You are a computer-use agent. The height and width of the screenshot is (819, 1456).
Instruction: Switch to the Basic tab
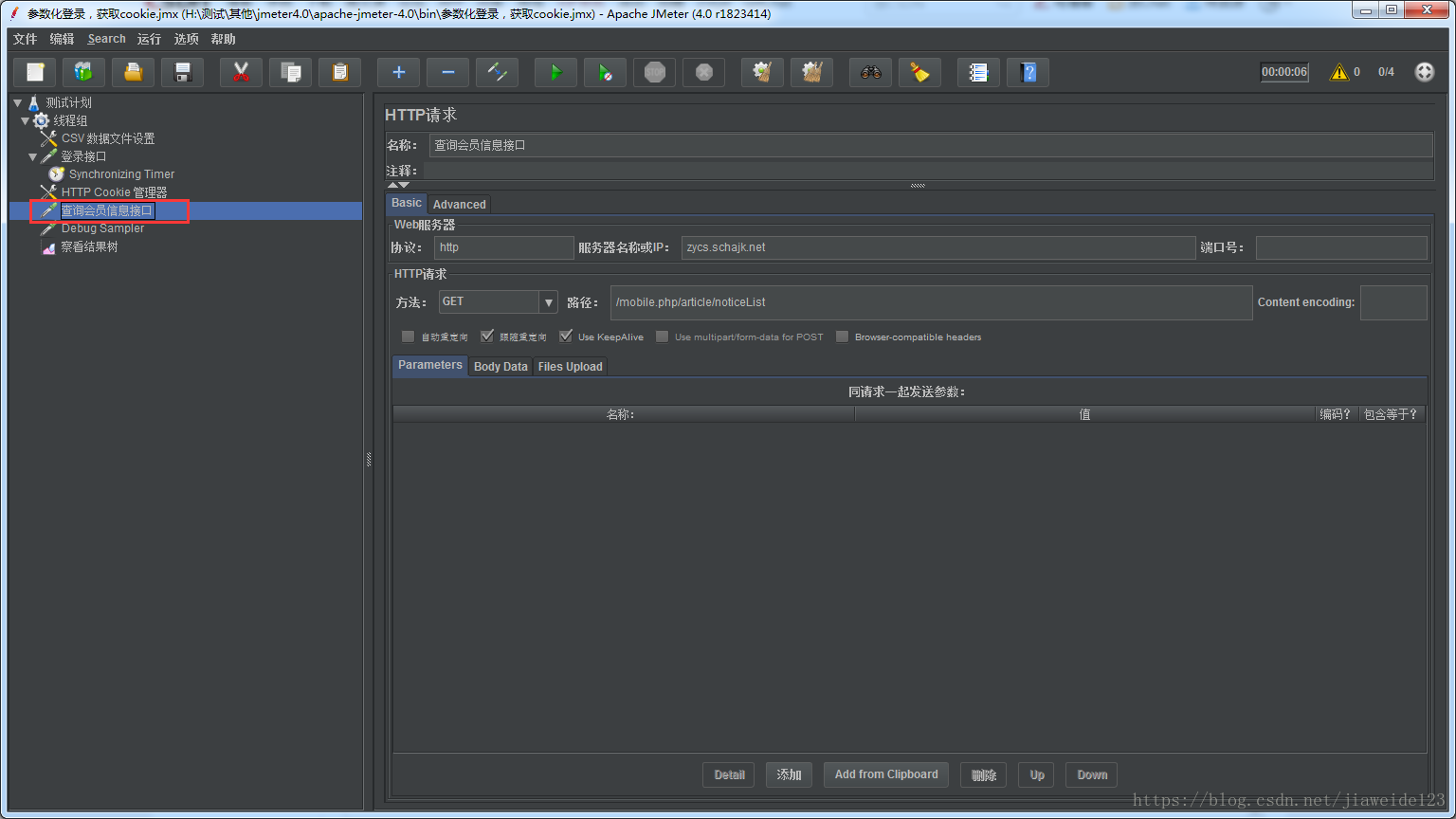[x=407, y=203]
